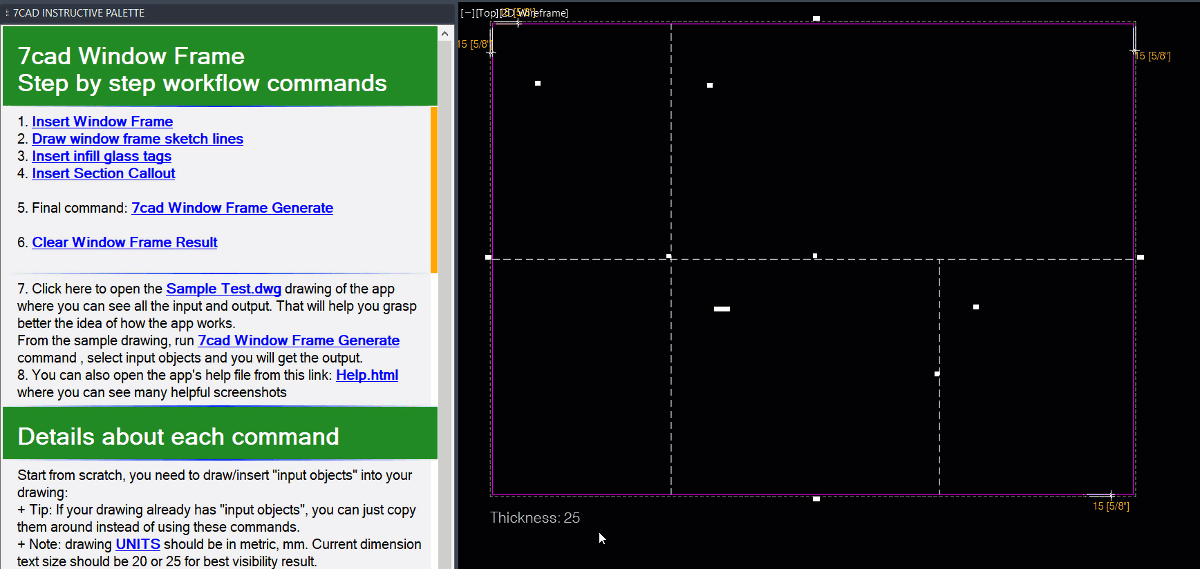Open the Insert Window Frame link
Screen dimensions: 1200x569
[102, 122]
